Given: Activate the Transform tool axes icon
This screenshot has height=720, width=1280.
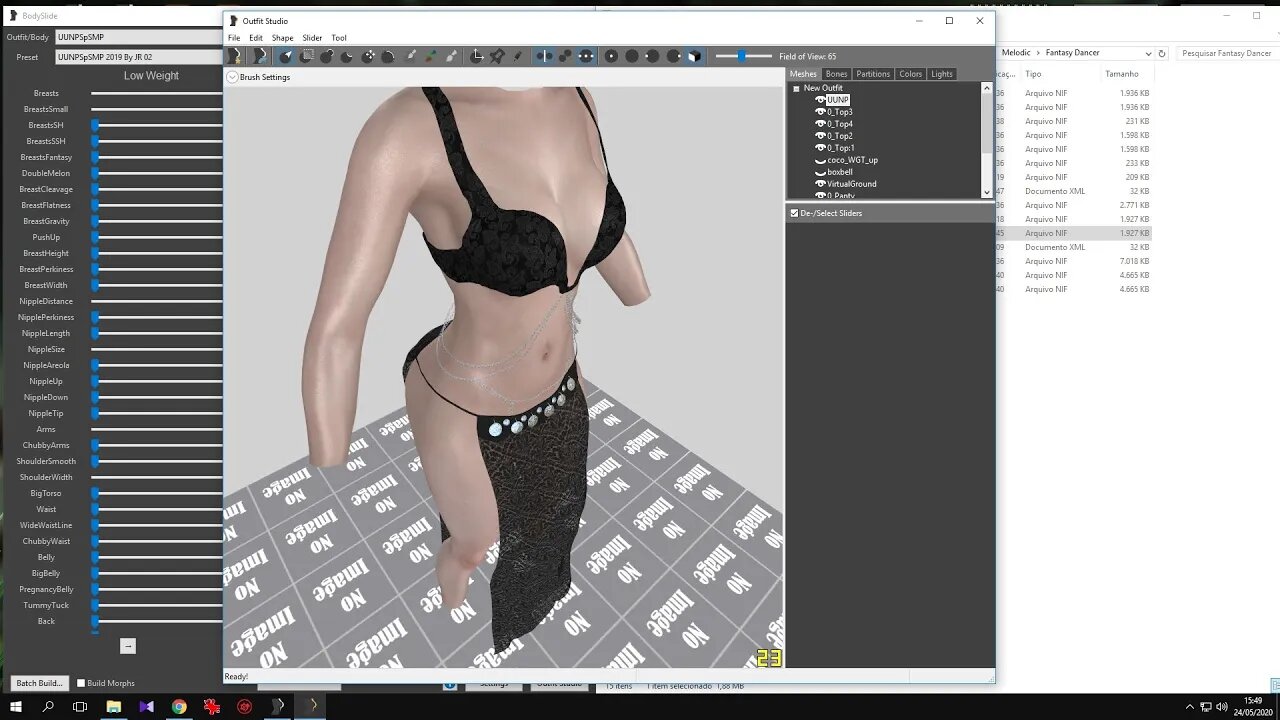Looking at the screenshot, I should 477,56.
